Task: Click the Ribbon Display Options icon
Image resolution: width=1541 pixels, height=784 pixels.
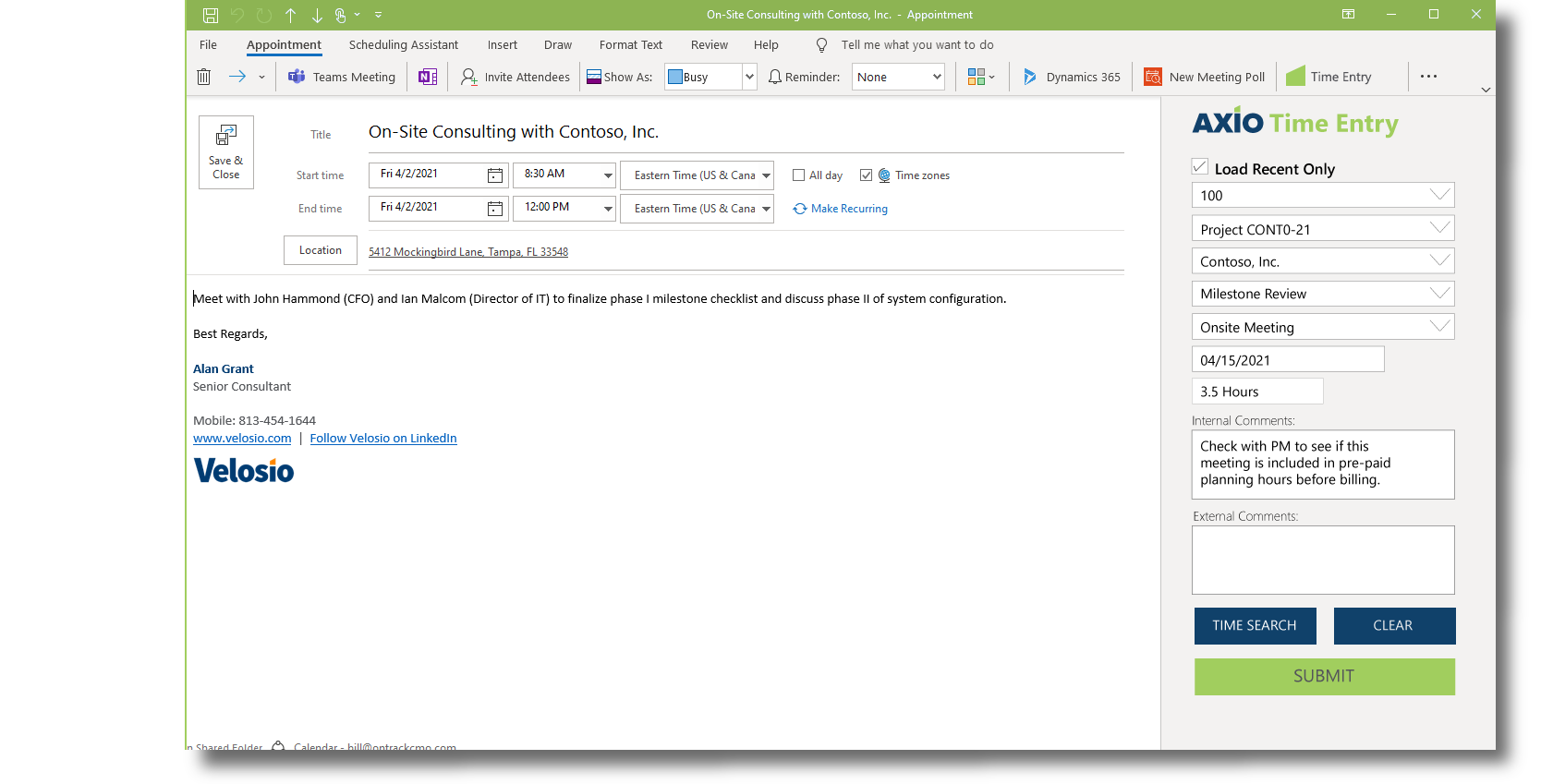Action: [1348, 14]
